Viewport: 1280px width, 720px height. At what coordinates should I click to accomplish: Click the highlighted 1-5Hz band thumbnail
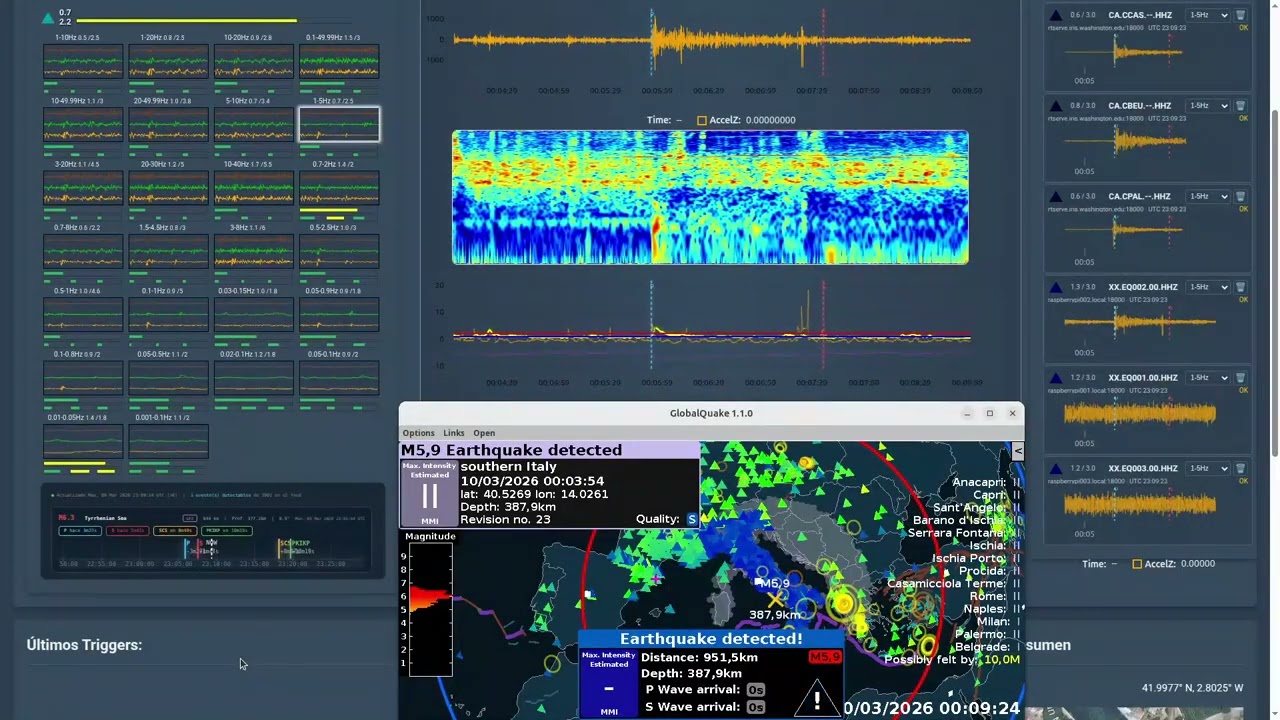[339, 125]
